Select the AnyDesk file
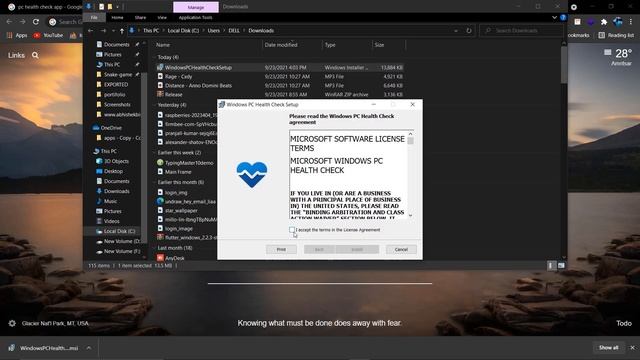This screenshot has width=640, height=360. (175, 258)
